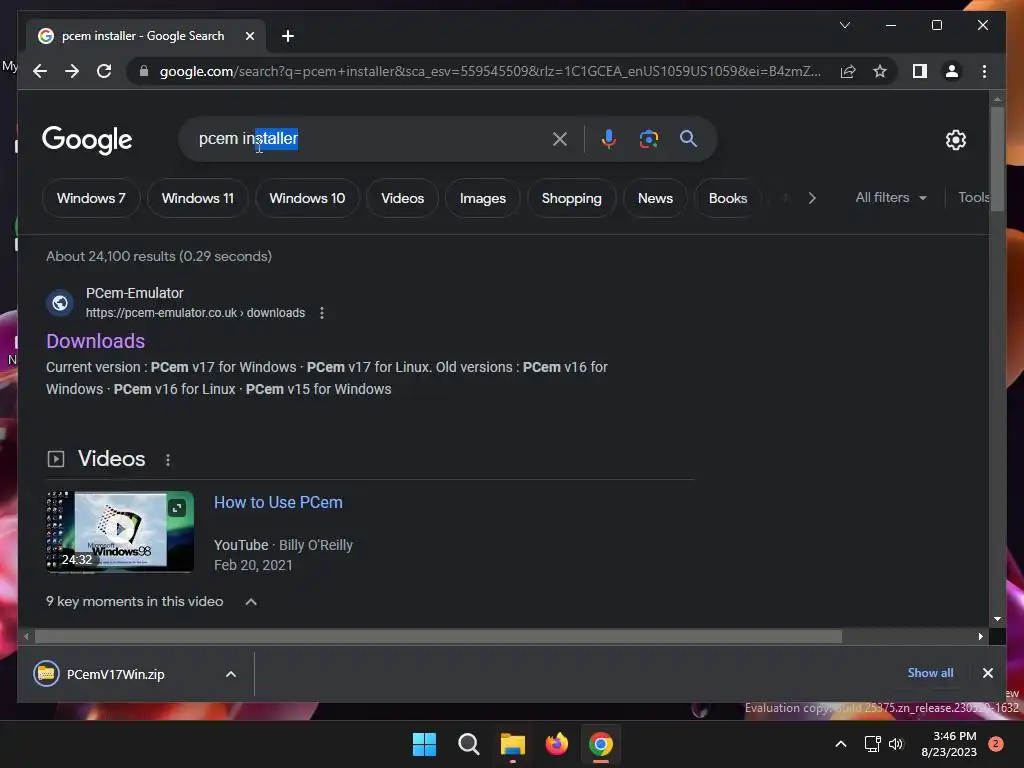
Task: Open Chrome profile menu
Action: point(952,71)
